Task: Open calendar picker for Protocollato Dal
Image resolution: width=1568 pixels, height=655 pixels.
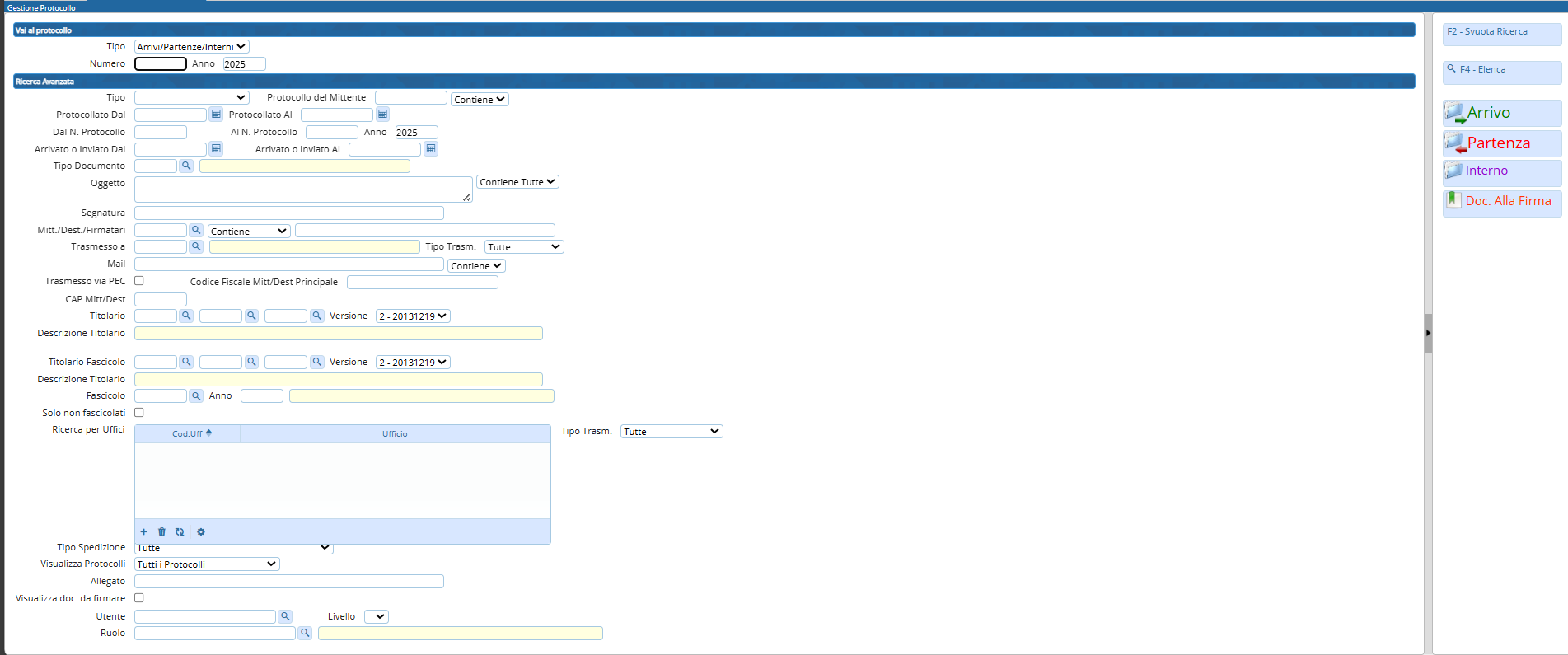Action: [x=216, y=115]
